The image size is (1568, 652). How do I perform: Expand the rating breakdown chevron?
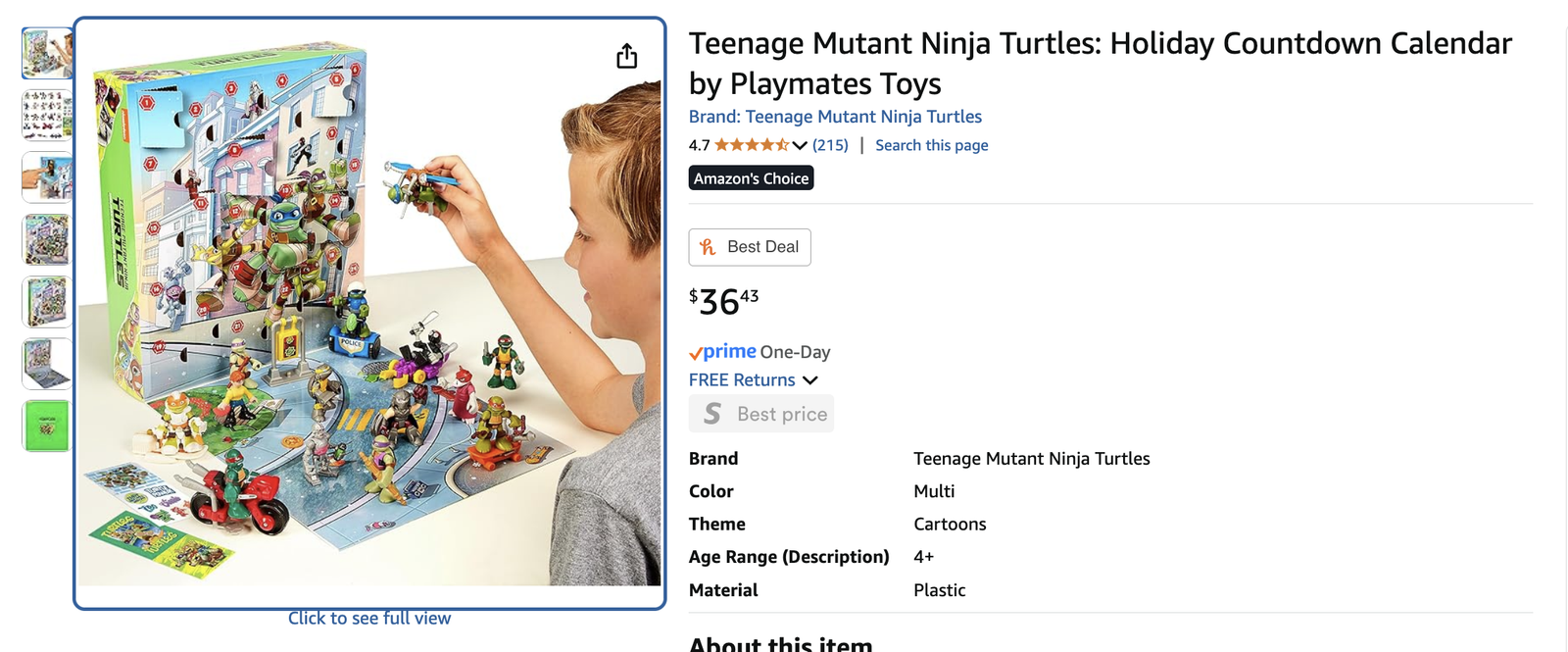pyautogui.click(x=800, y=146)
